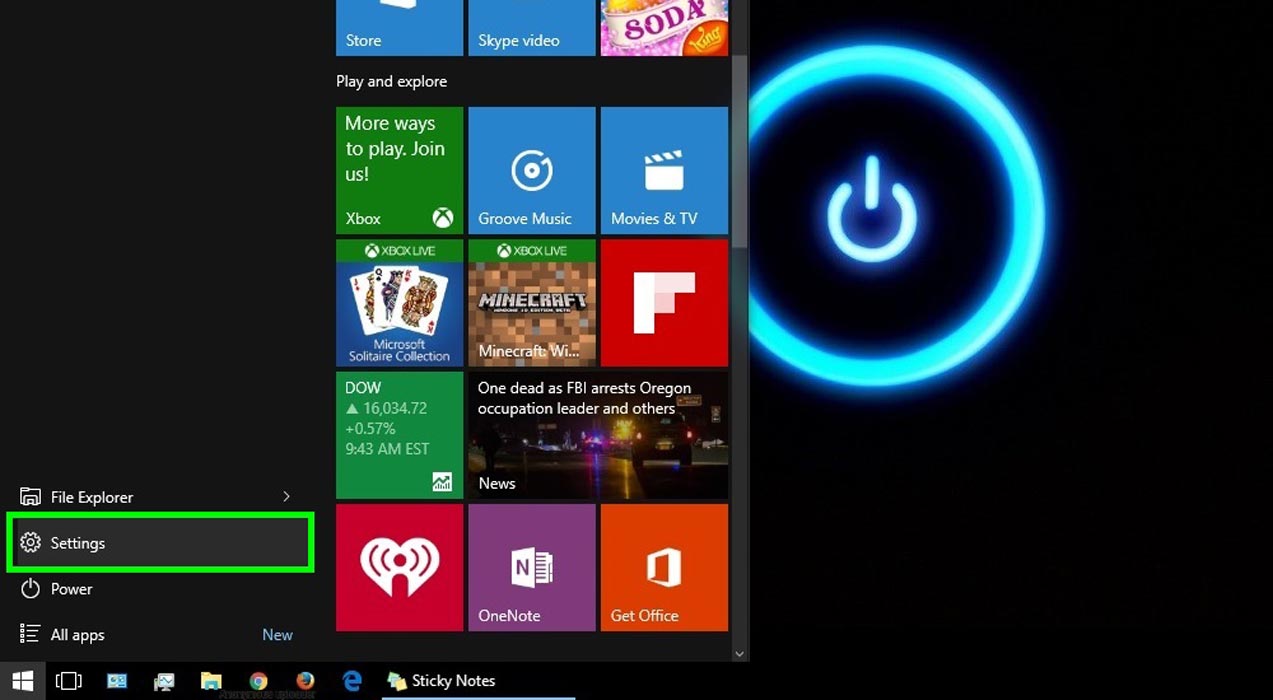This screenshot has width=1273, height=700.
Task: Launch Firefox from the taskbar
Action: [305, 681]
